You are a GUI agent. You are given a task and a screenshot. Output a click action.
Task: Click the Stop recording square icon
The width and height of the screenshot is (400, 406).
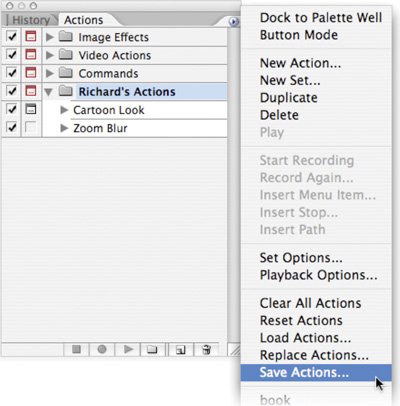(77, 349)
